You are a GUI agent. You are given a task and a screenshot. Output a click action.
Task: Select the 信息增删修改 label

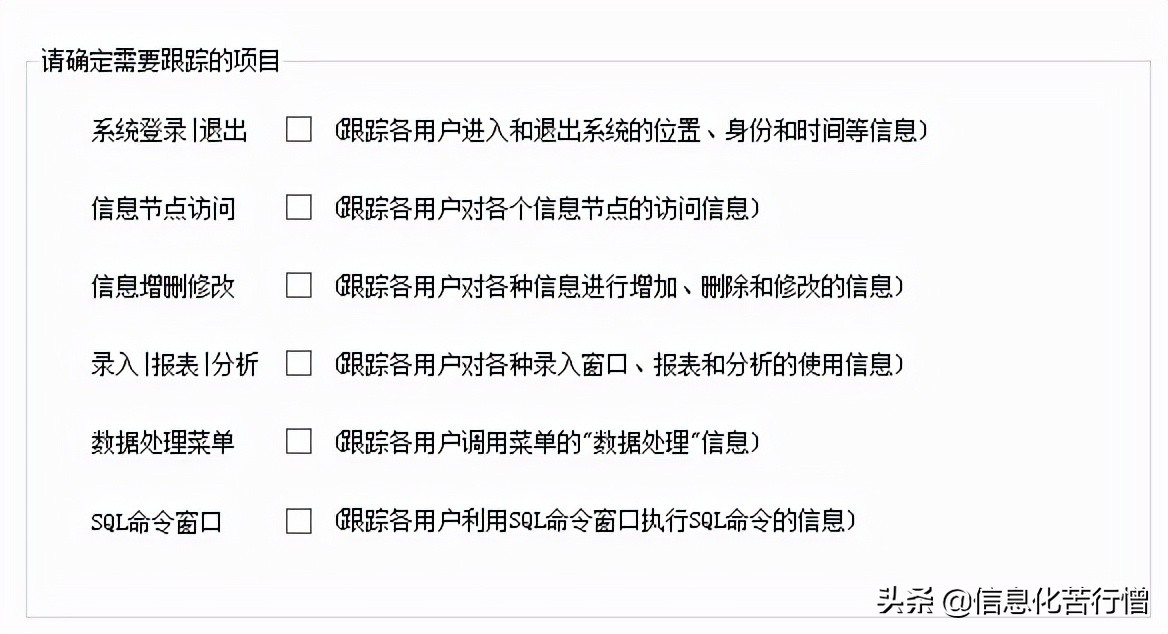pos(163,286)
